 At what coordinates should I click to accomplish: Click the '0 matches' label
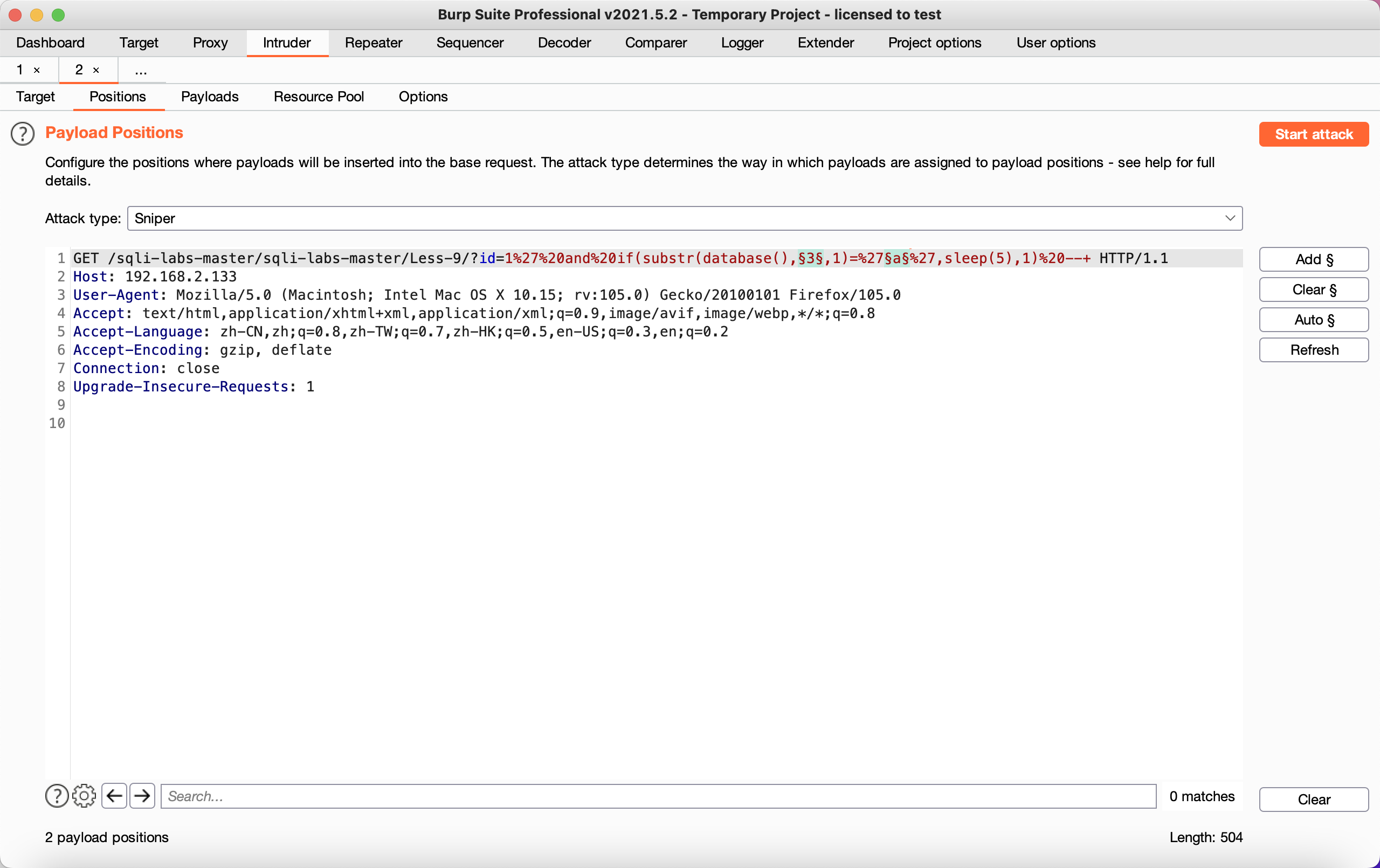1202,796
